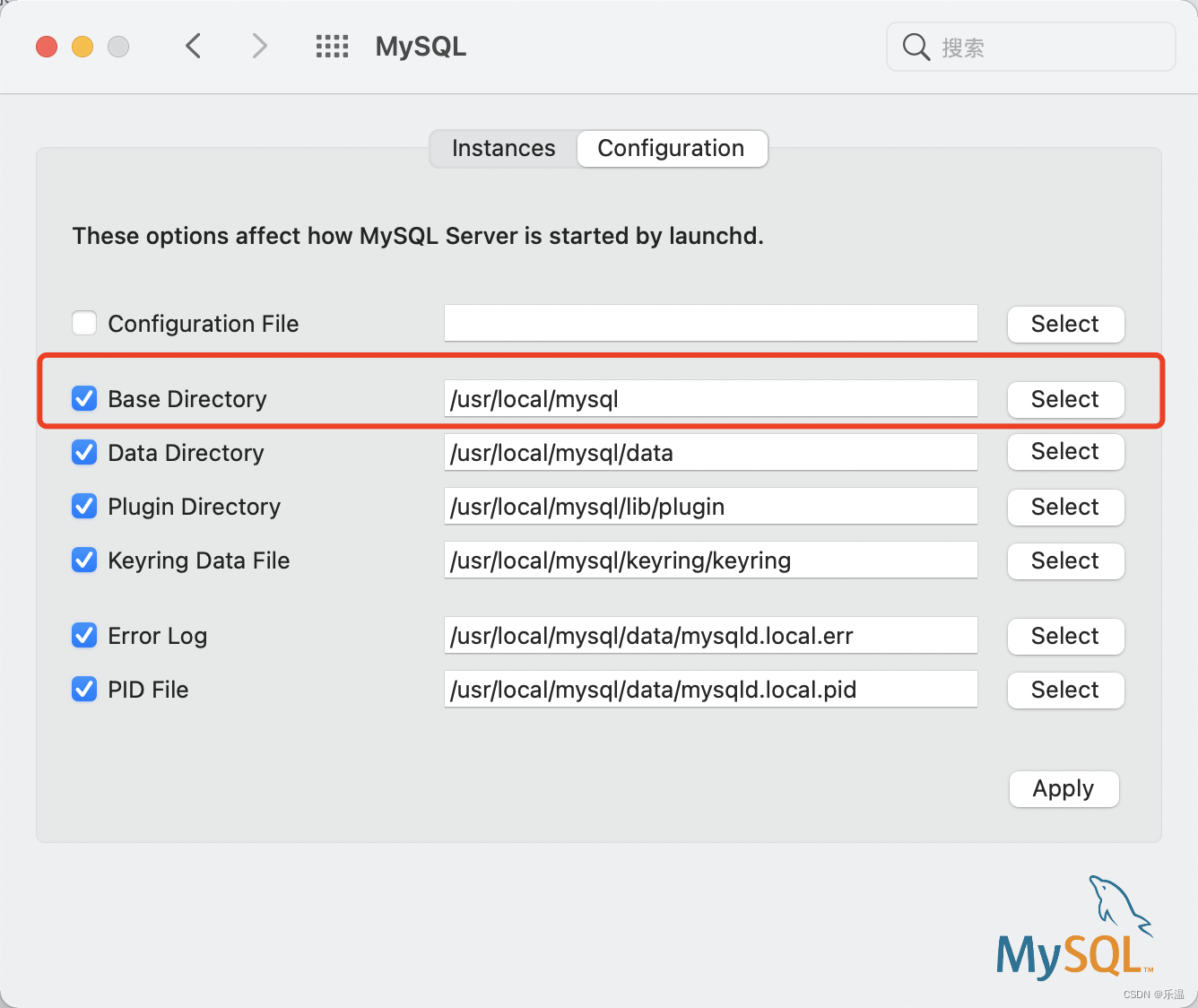
Task: Click the empty Configuration File path field
Action: pos(711,323)
